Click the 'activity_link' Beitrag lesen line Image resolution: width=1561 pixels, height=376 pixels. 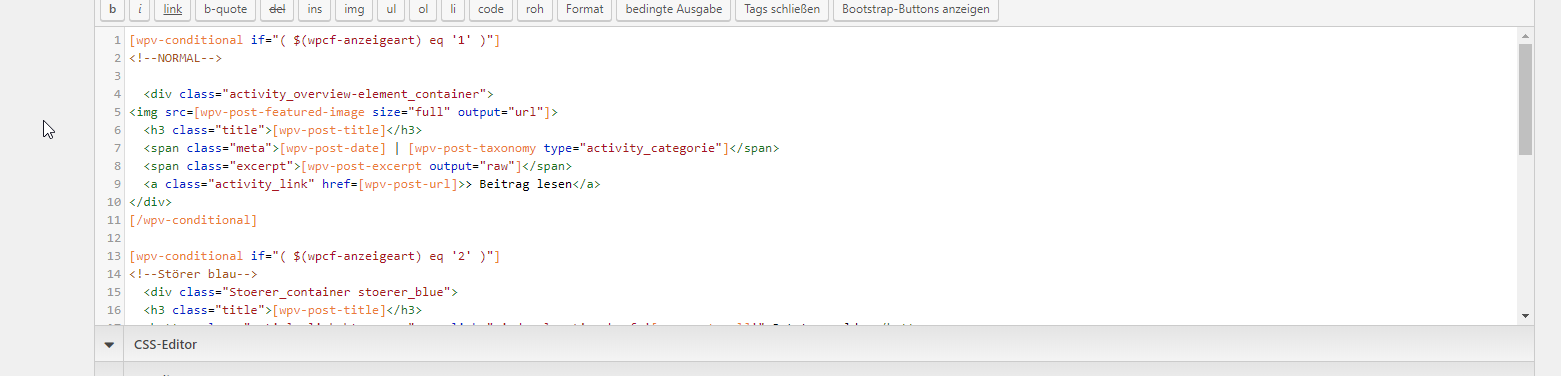371,184
